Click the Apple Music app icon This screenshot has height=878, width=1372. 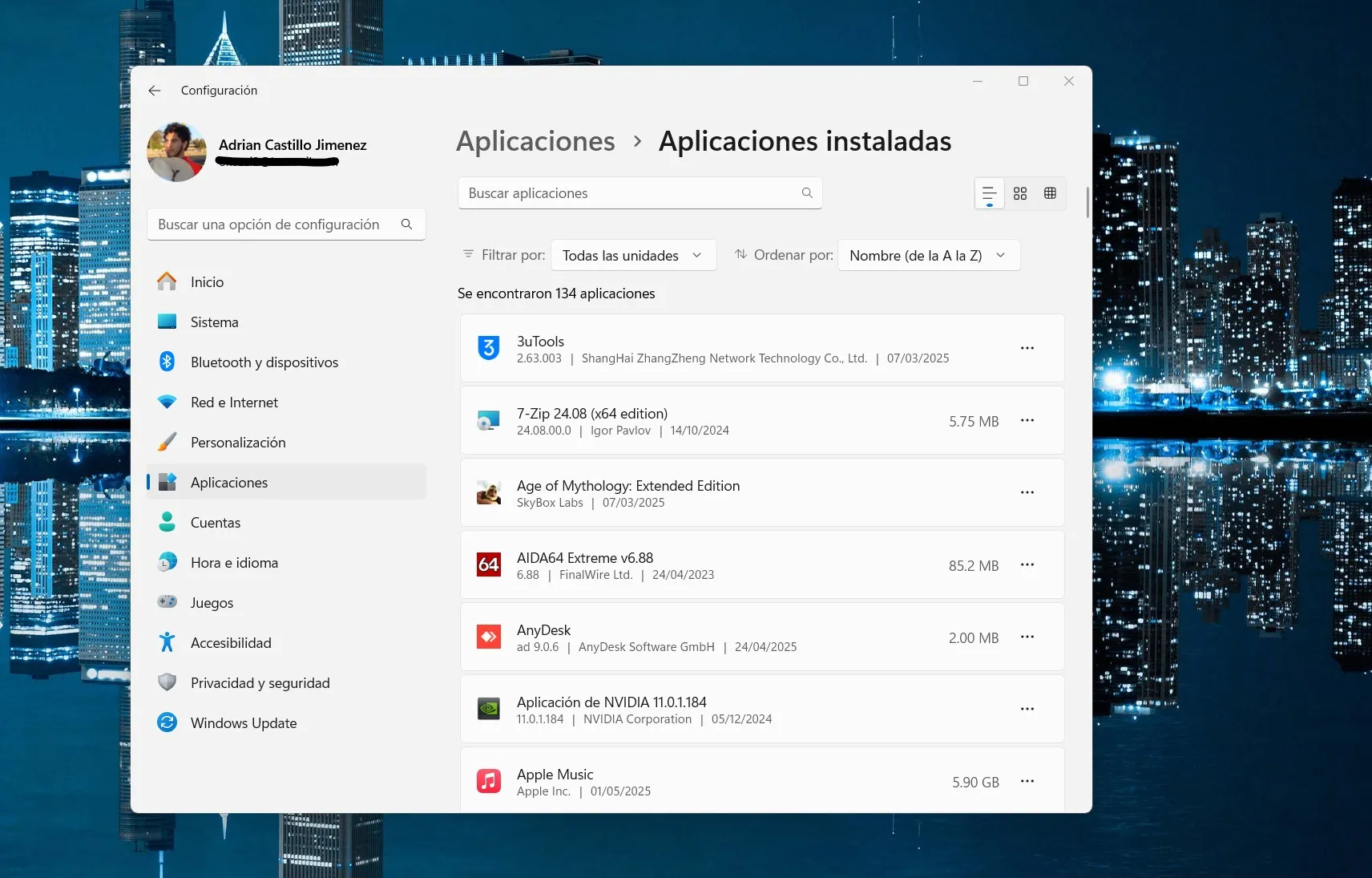(x=489, y=781)
